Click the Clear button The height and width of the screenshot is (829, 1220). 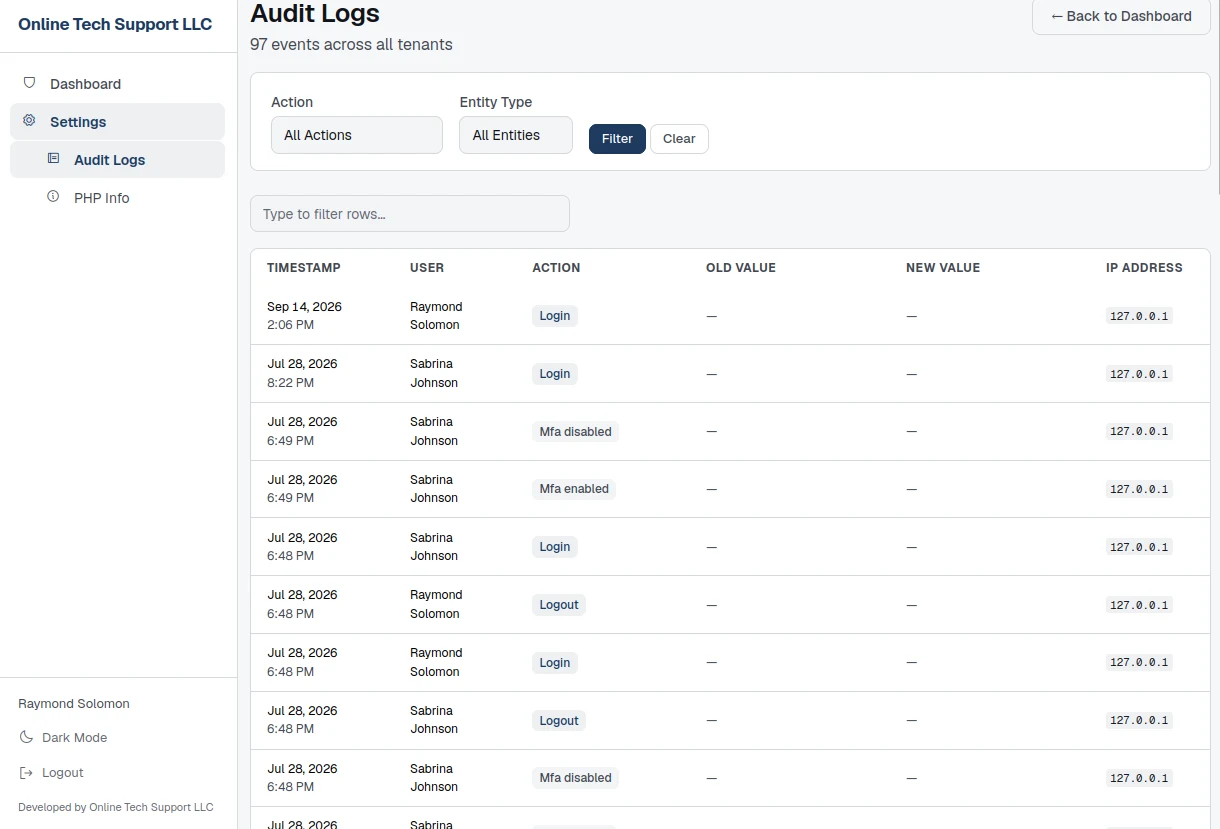click(679, 139)
